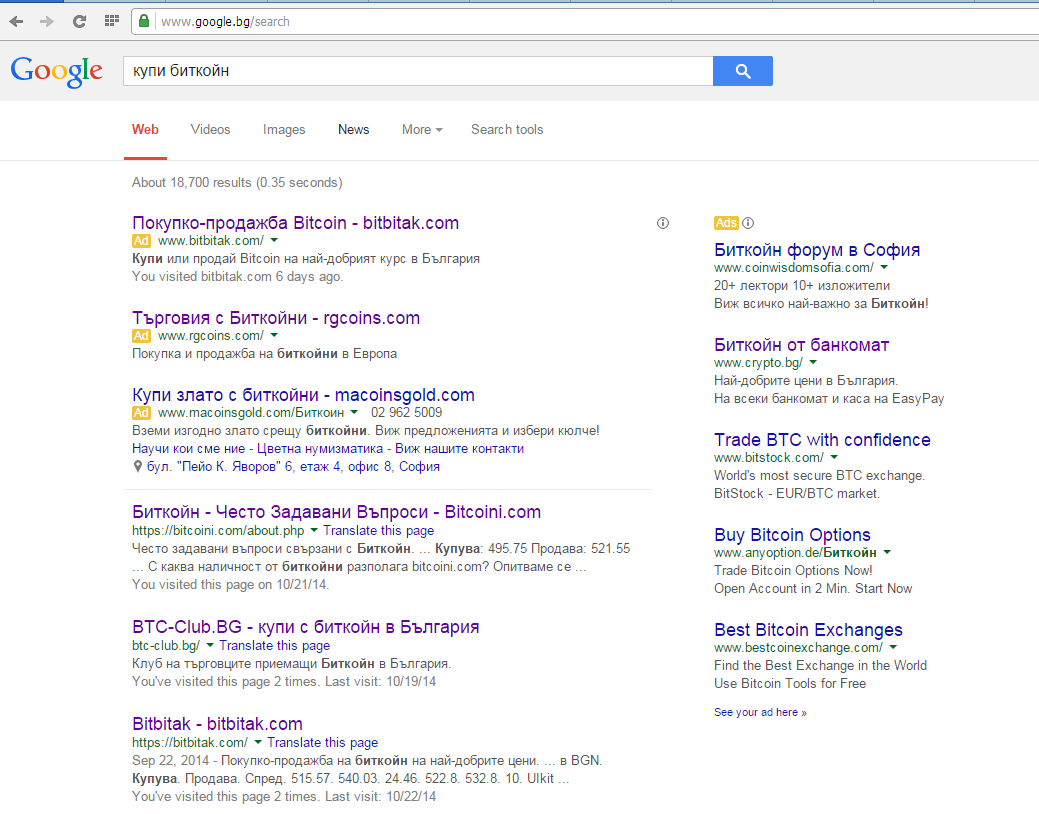The width and height of the screenshot is (1039, 814).
Task: Open ad 'Търговия с Биткойни - rgcoins.com'
Action: click(x=276, y=318)
